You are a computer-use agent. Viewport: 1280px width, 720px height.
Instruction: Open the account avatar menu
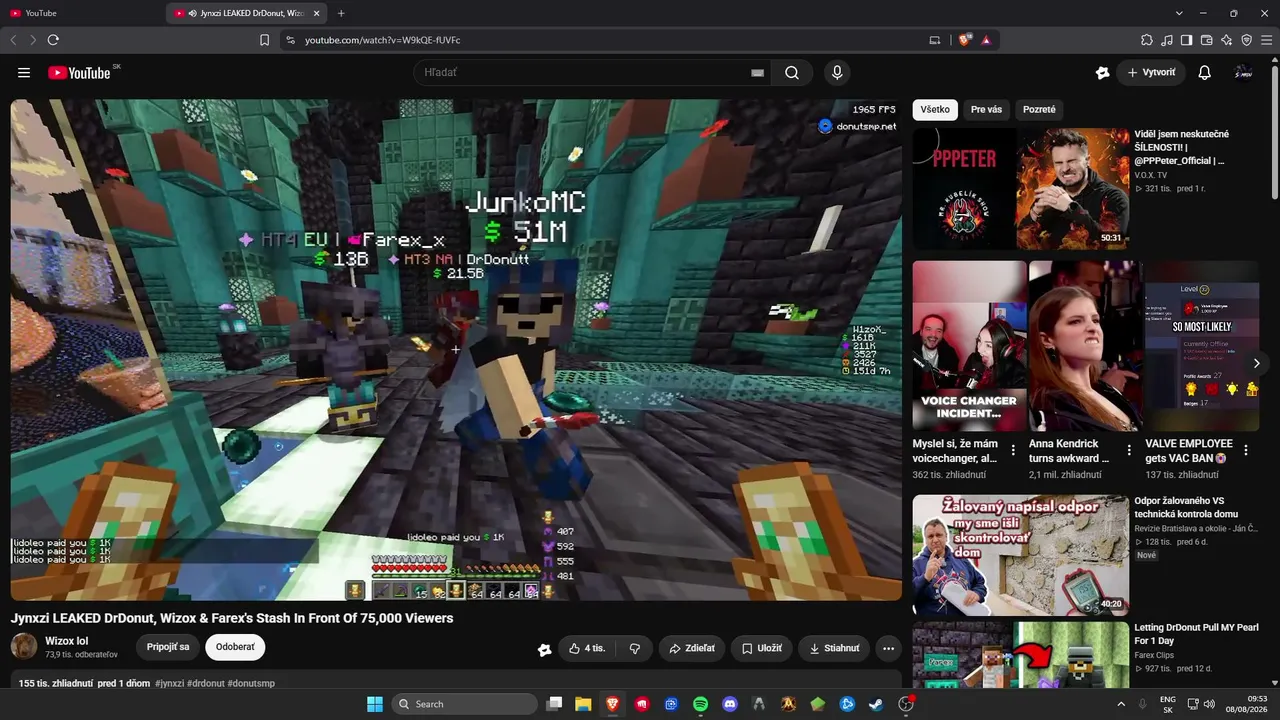pos(1243,73)
